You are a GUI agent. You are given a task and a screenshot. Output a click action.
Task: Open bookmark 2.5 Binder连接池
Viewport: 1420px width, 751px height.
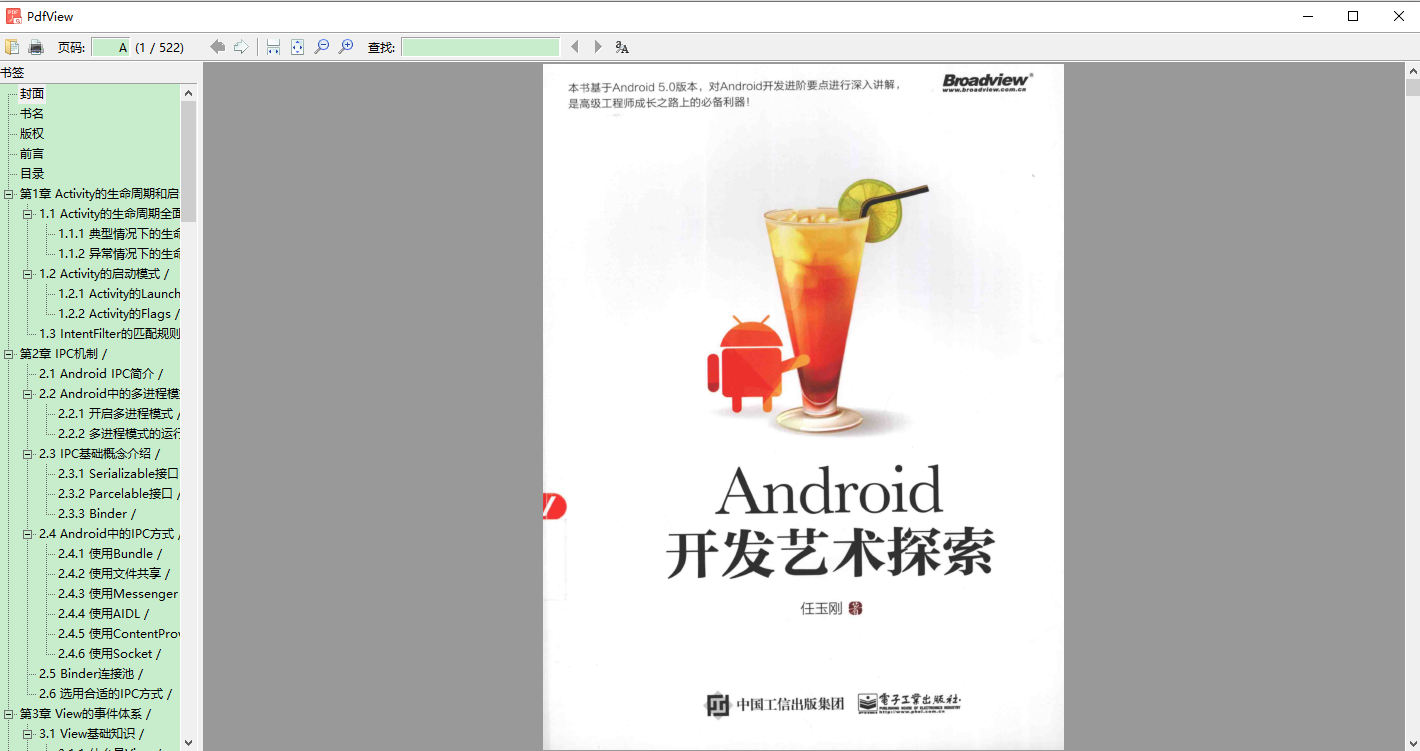pos(91,674)
